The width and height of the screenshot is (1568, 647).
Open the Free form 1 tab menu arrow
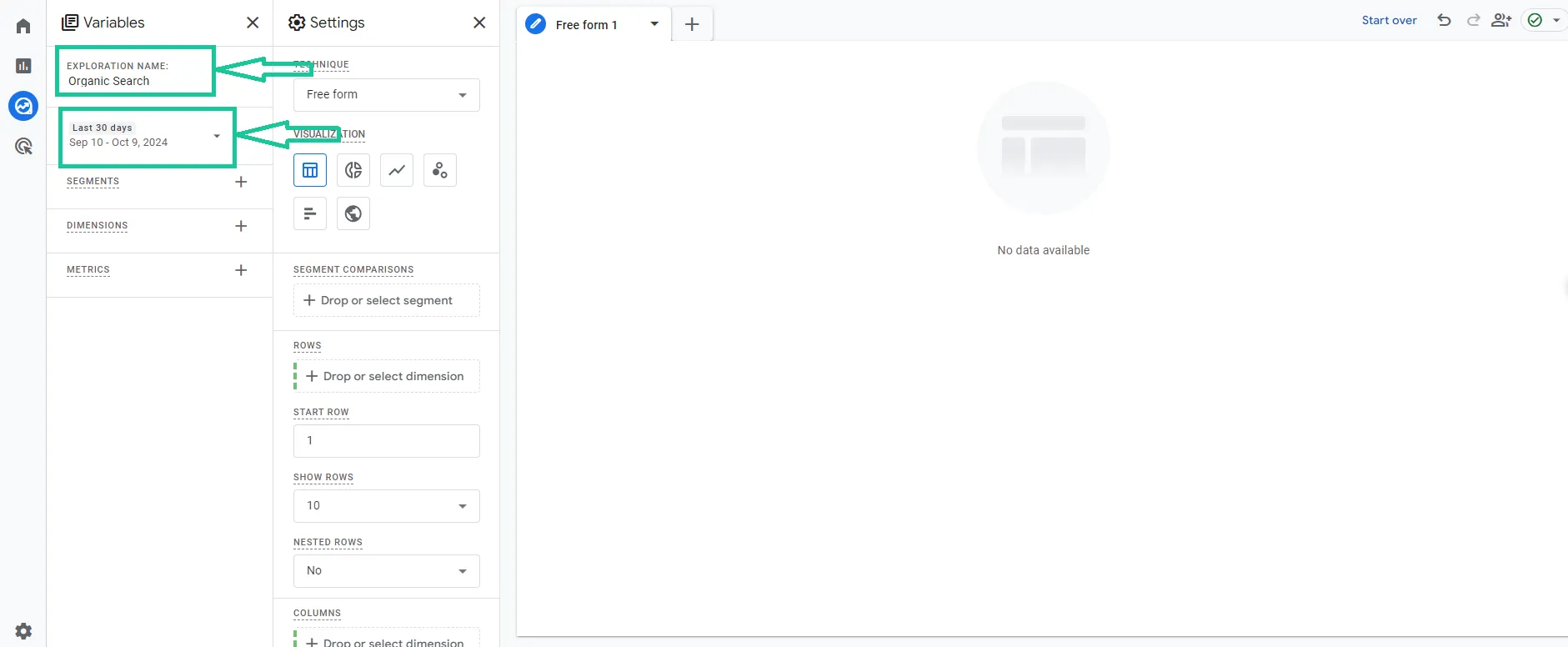[654, 24]
